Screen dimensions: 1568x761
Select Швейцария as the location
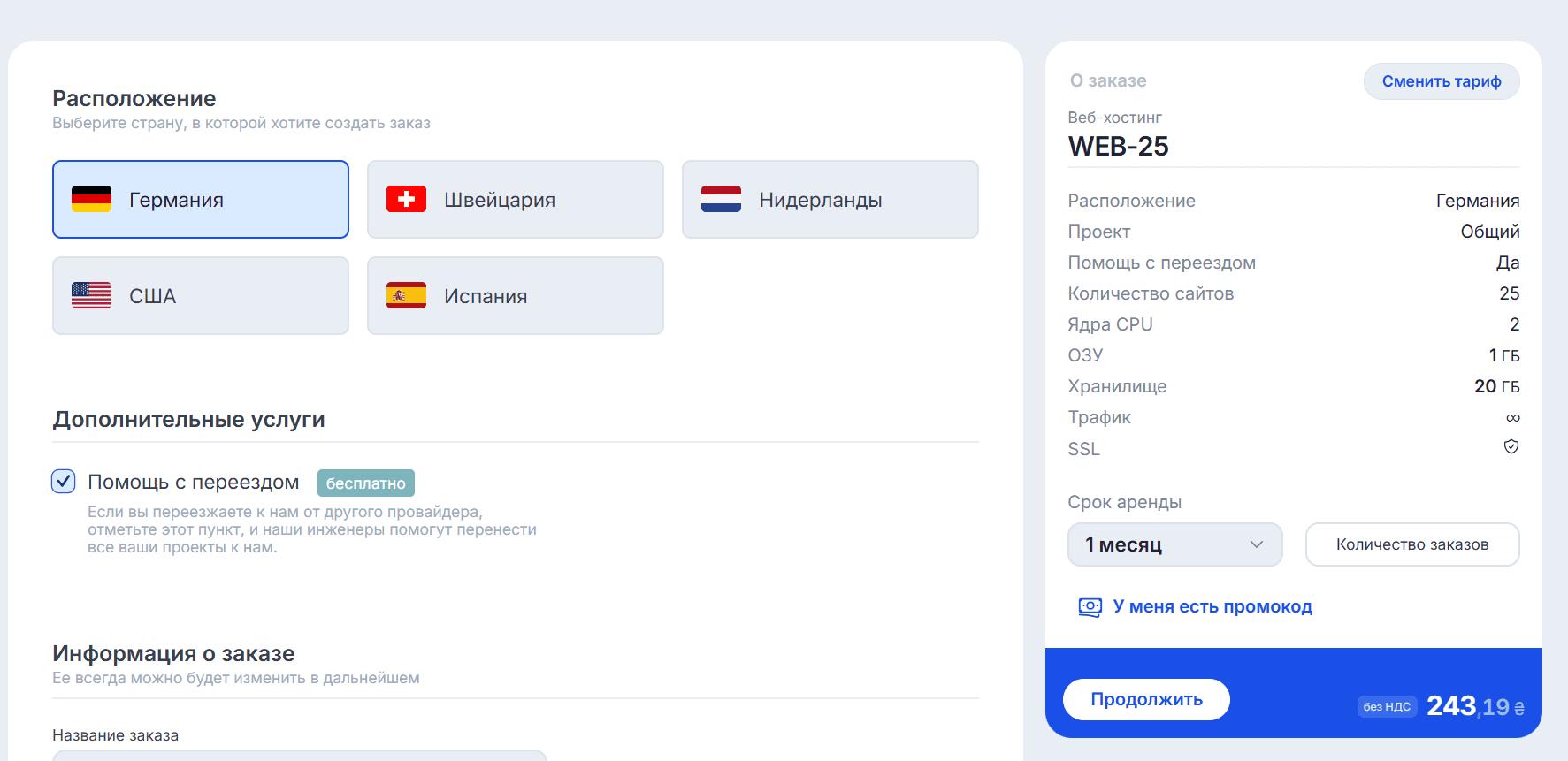pyautogui.click(x=515, y=199)
